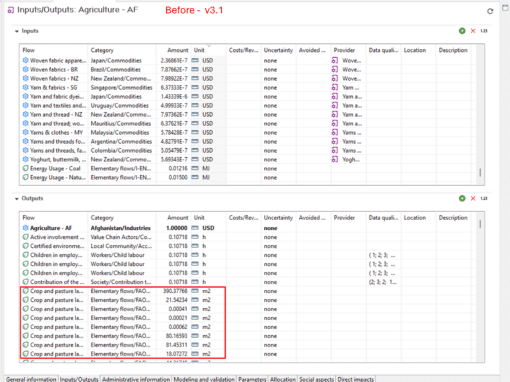This screenshot has width=510, height=382.
Task: Select Society/Contribution t... category cell
Action: pyautogui.click(x=121, y=282)
